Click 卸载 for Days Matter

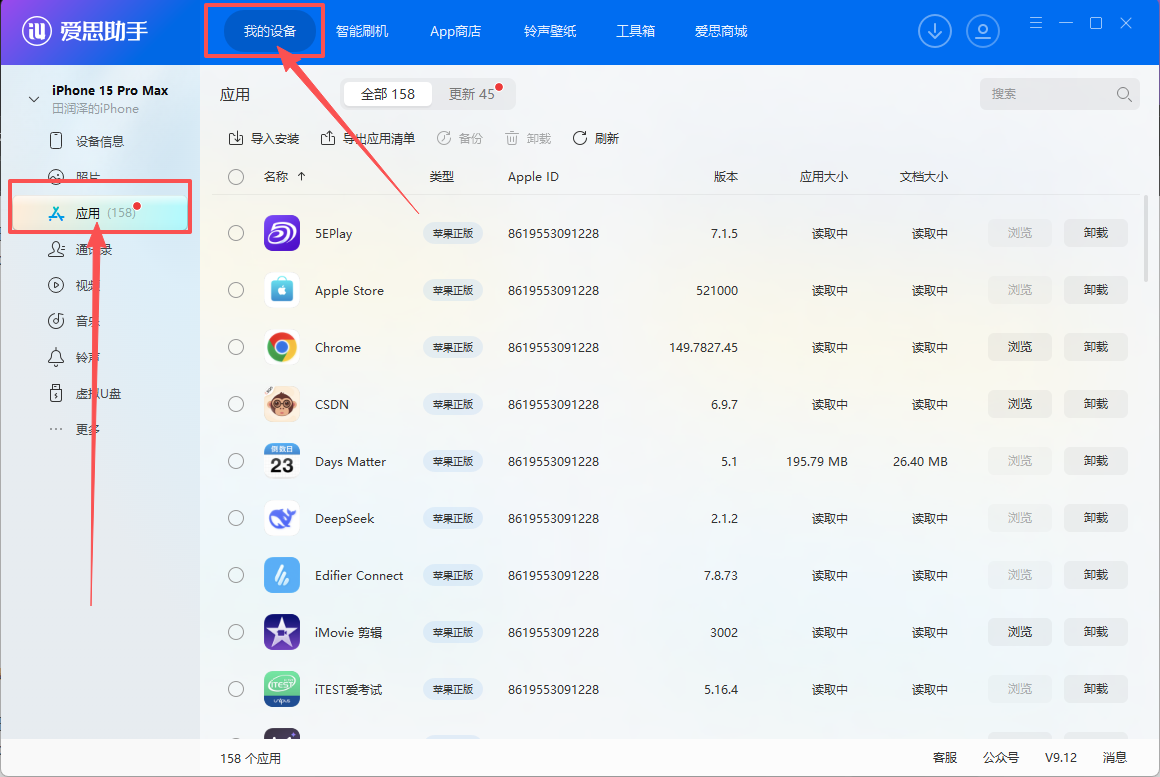(1096, 461)
